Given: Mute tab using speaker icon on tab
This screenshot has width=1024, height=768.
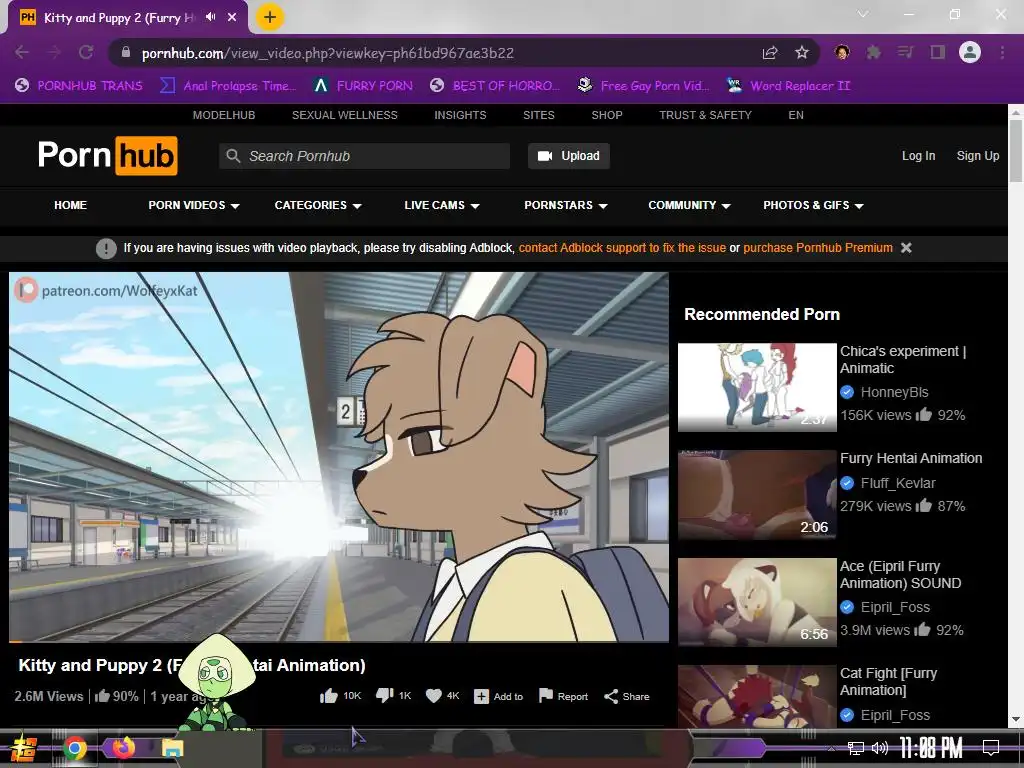Looking at the screenshot, I should [210, 18].
